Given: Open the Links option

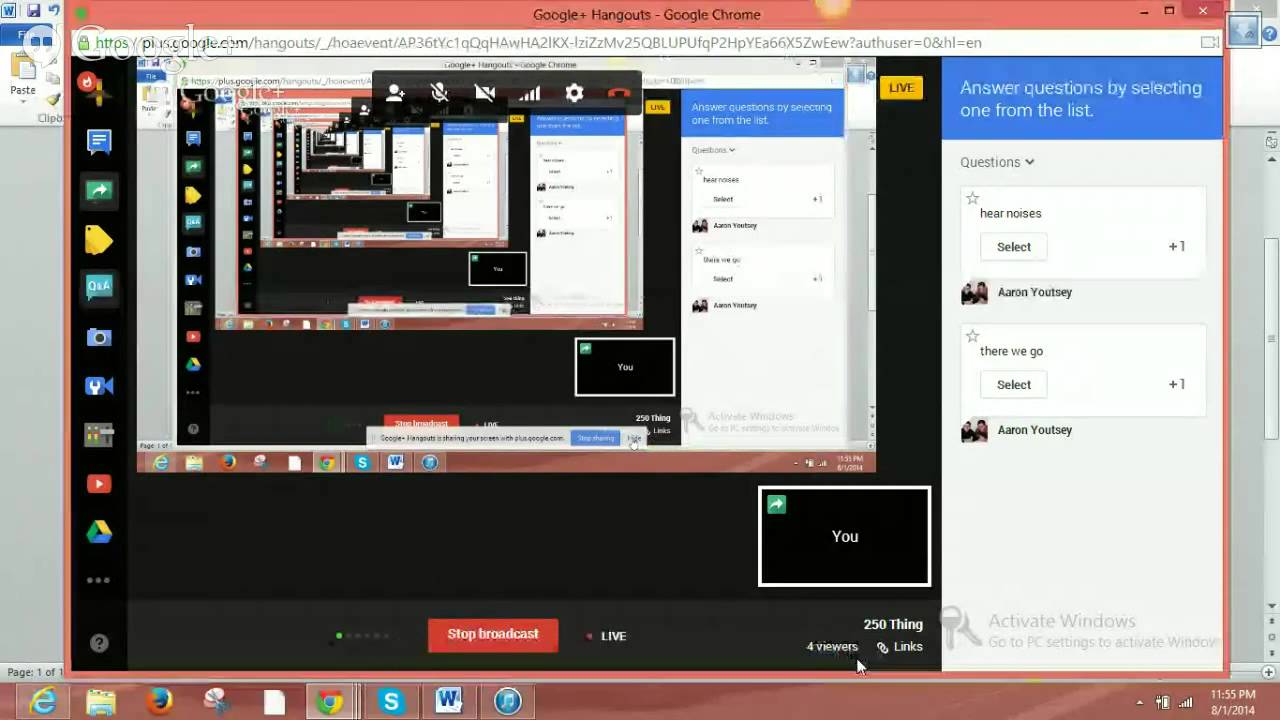Looking at the screenshot, I should [x=899, y=647].
